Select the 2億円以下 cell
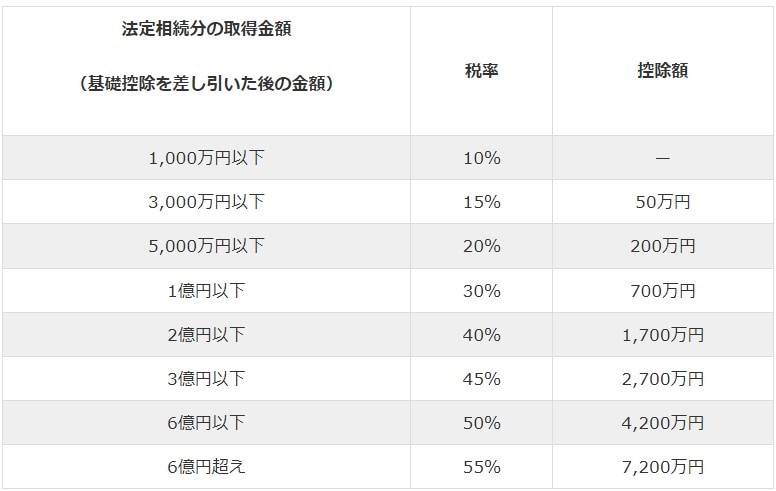The image size is (776, 491). click(x=206, y=335)
